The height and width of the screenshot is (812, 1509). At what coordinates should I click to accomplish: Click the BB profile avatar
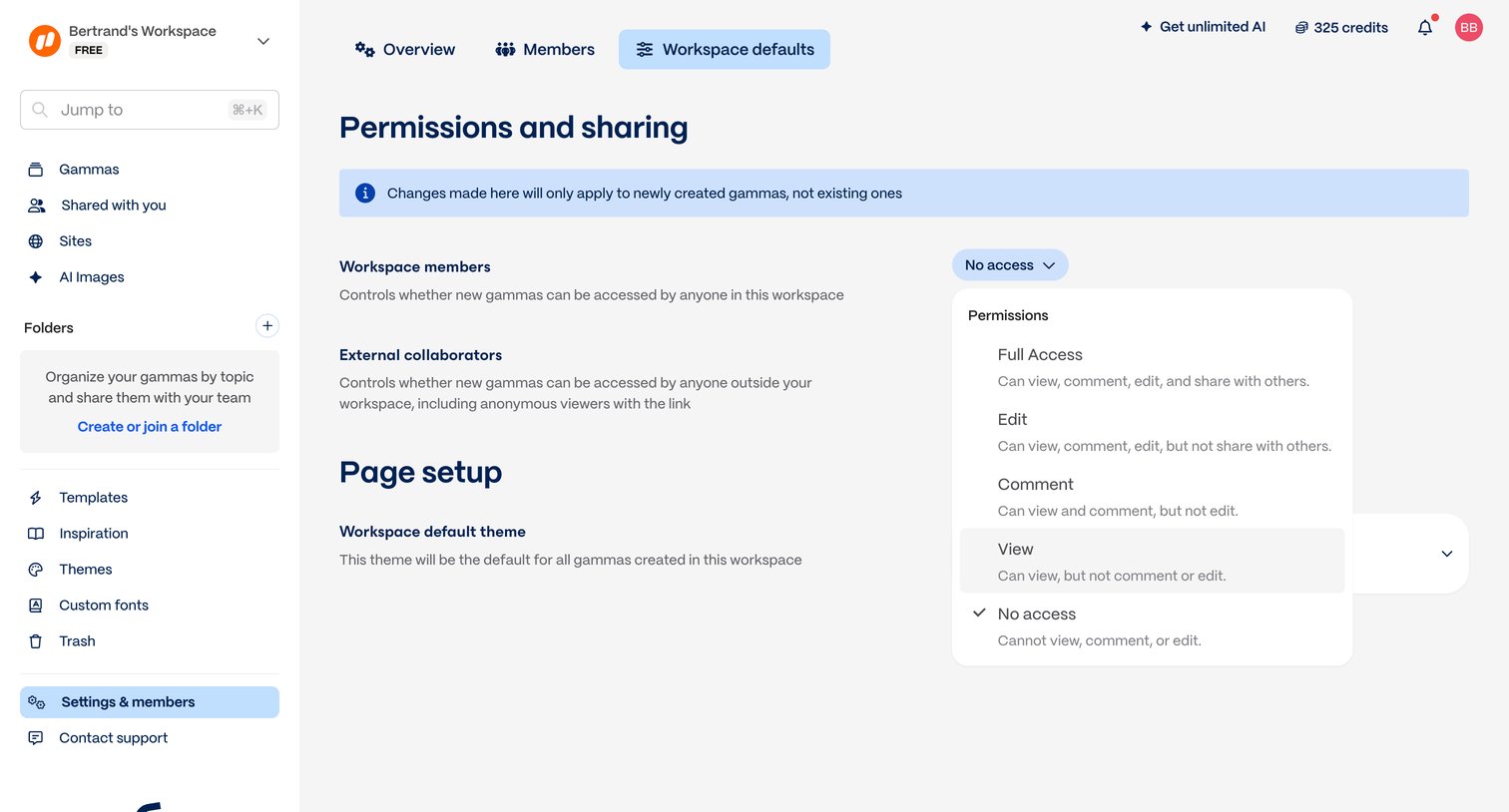(1468, 28)
